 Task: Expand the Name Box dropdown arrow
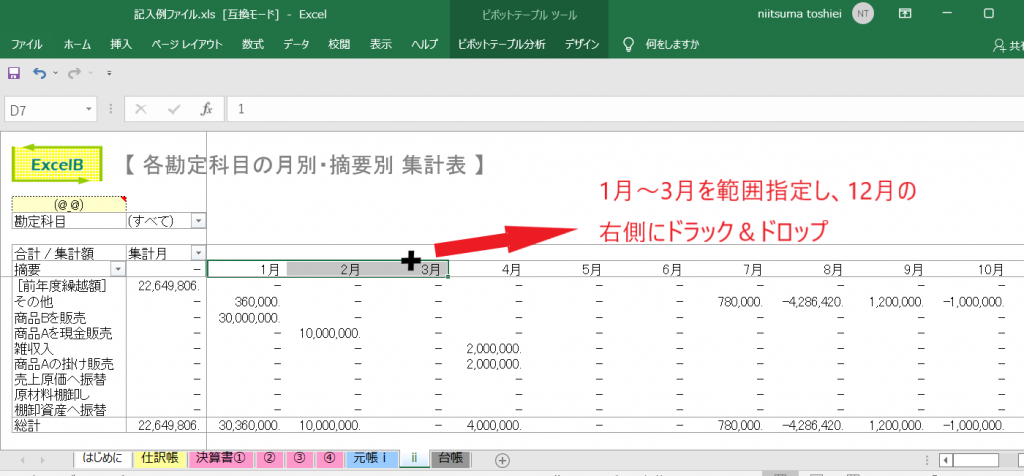click(88, 109)
